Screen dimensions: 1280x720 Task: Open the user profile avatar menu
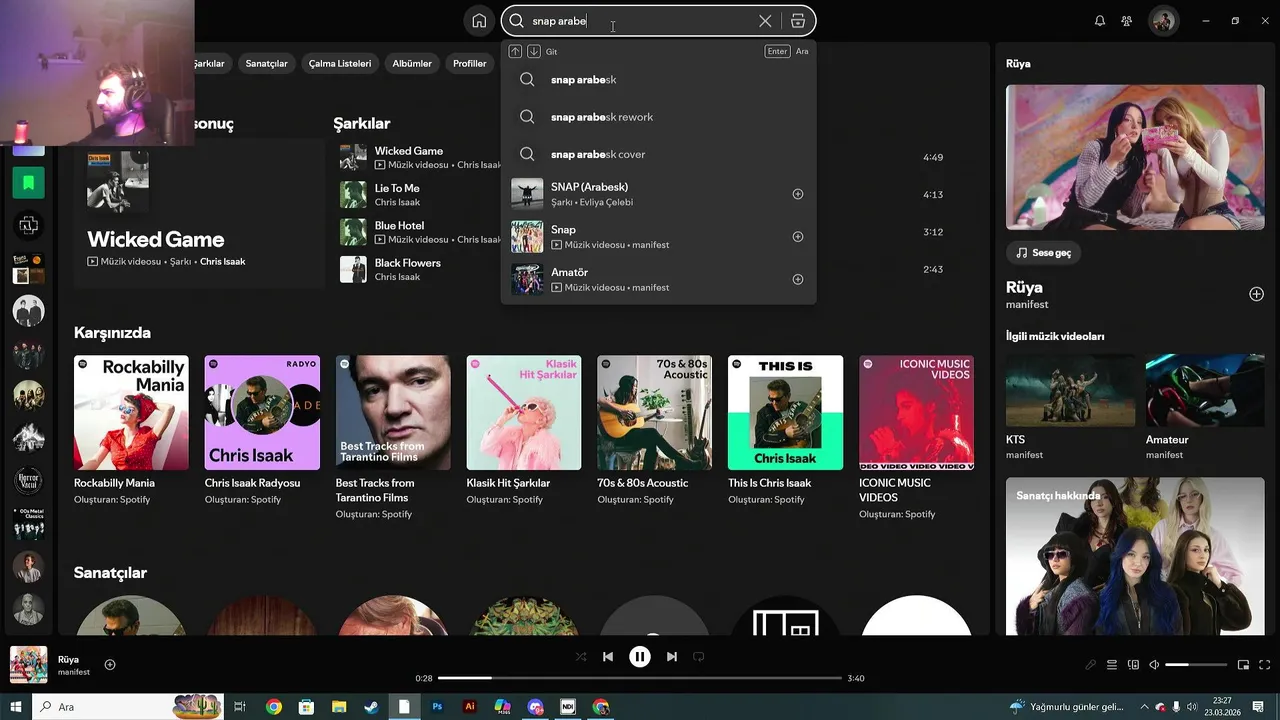1163,21
